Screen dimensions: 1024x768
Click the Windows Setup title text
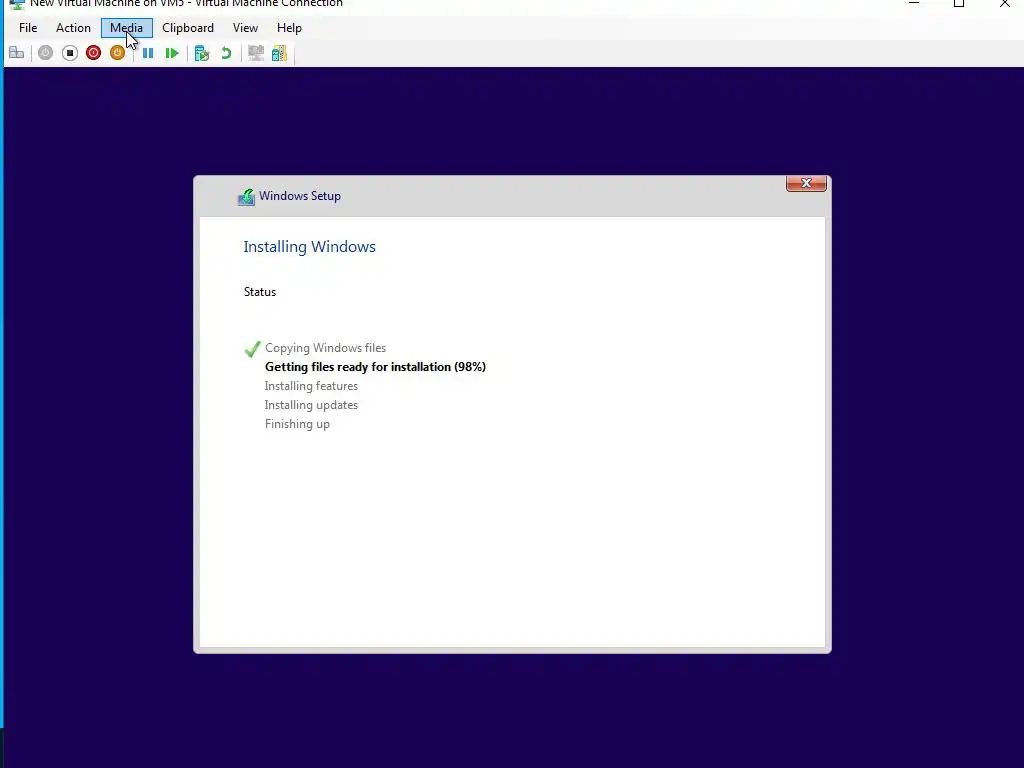point(300,196)
